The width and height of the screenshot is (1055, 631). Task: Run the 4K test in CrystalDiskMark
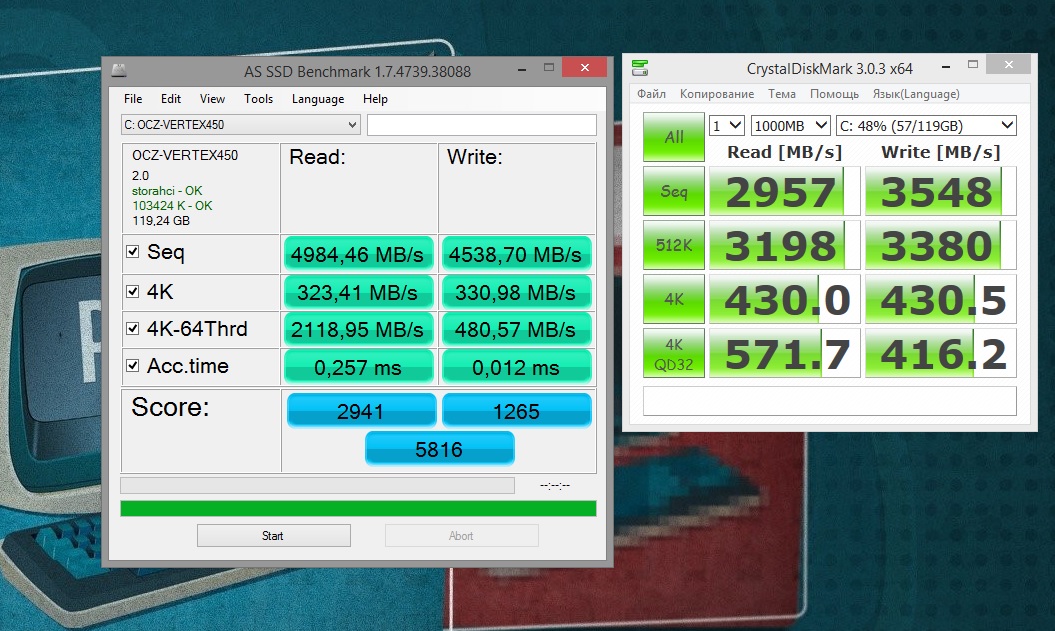click(674, 299)
